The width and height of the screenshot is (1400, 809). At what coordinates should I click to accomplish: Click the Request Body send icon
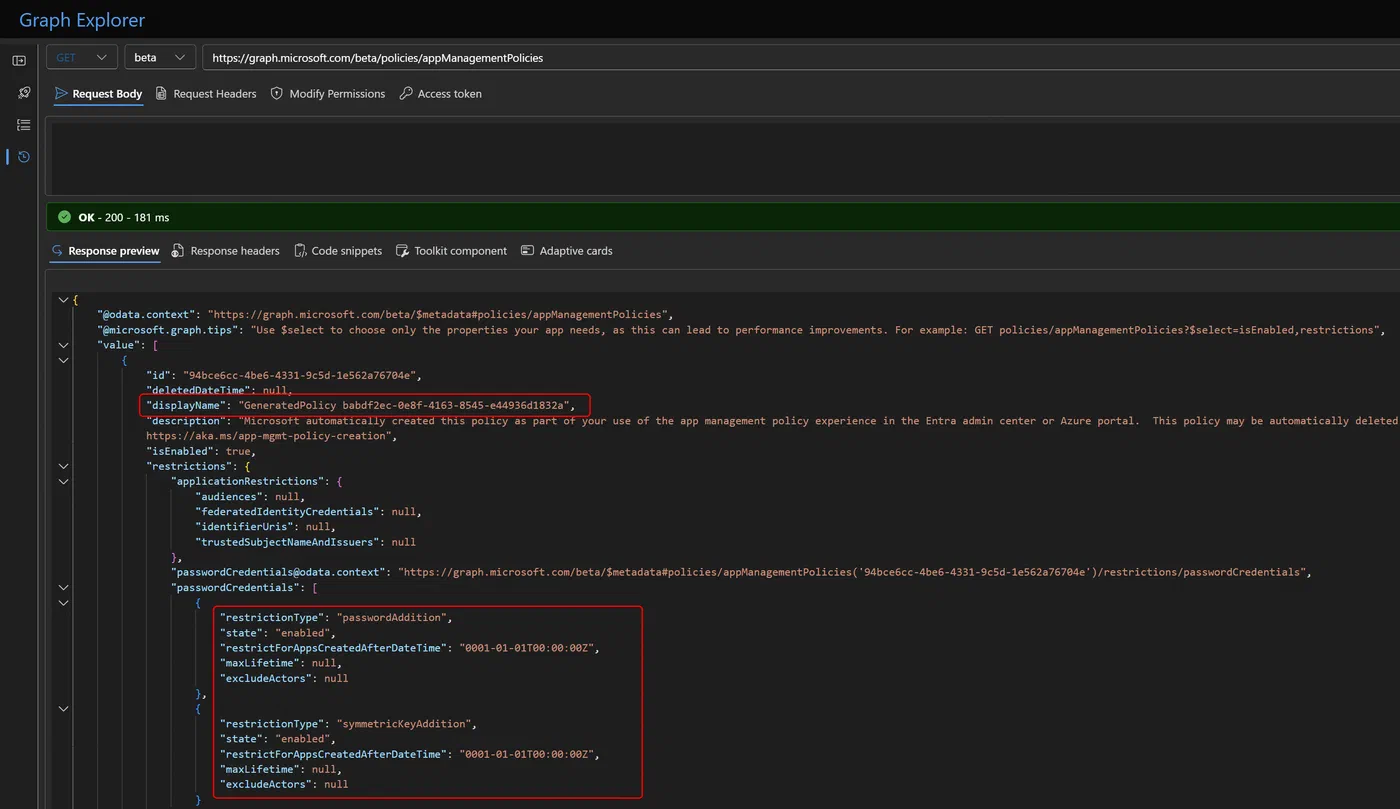[61, 93]
